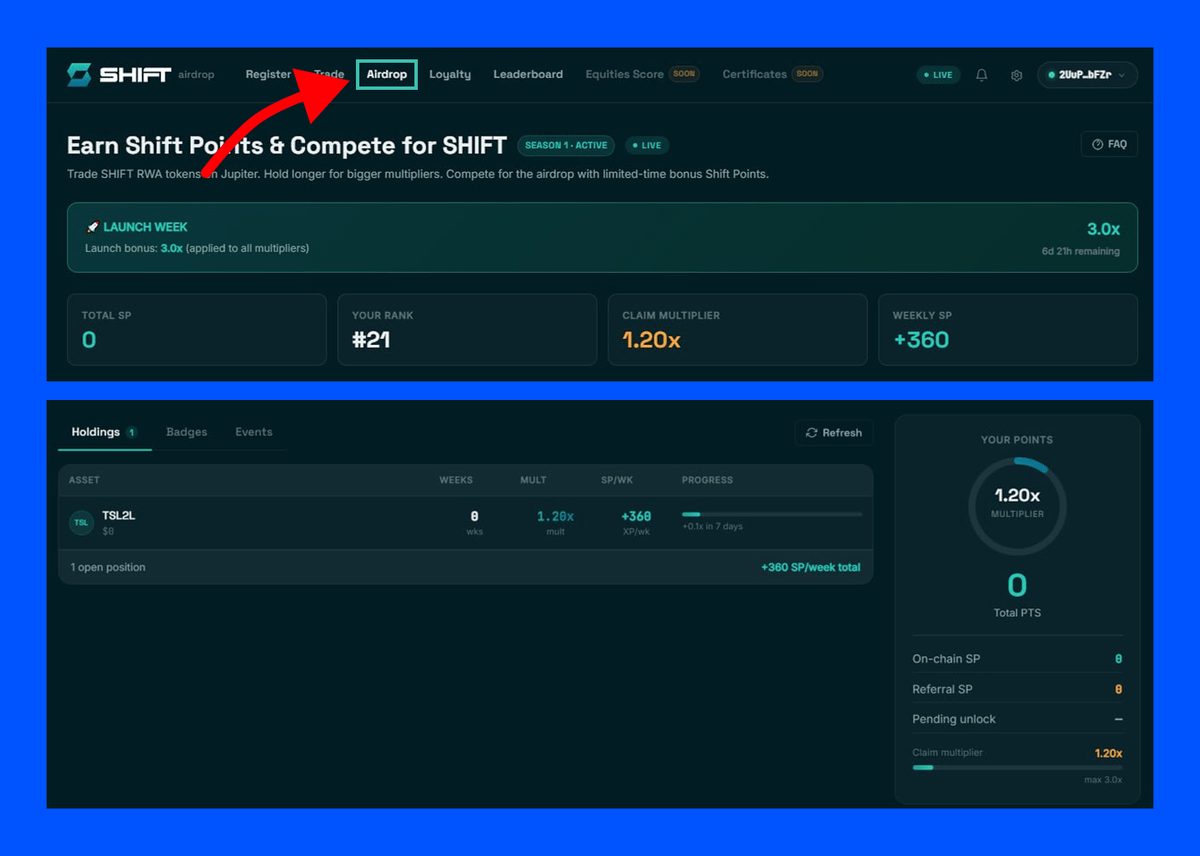1200x856 pixels.
Task: Click the 3.0x value in the Launch Week banner
Action: coord(1103,229)
